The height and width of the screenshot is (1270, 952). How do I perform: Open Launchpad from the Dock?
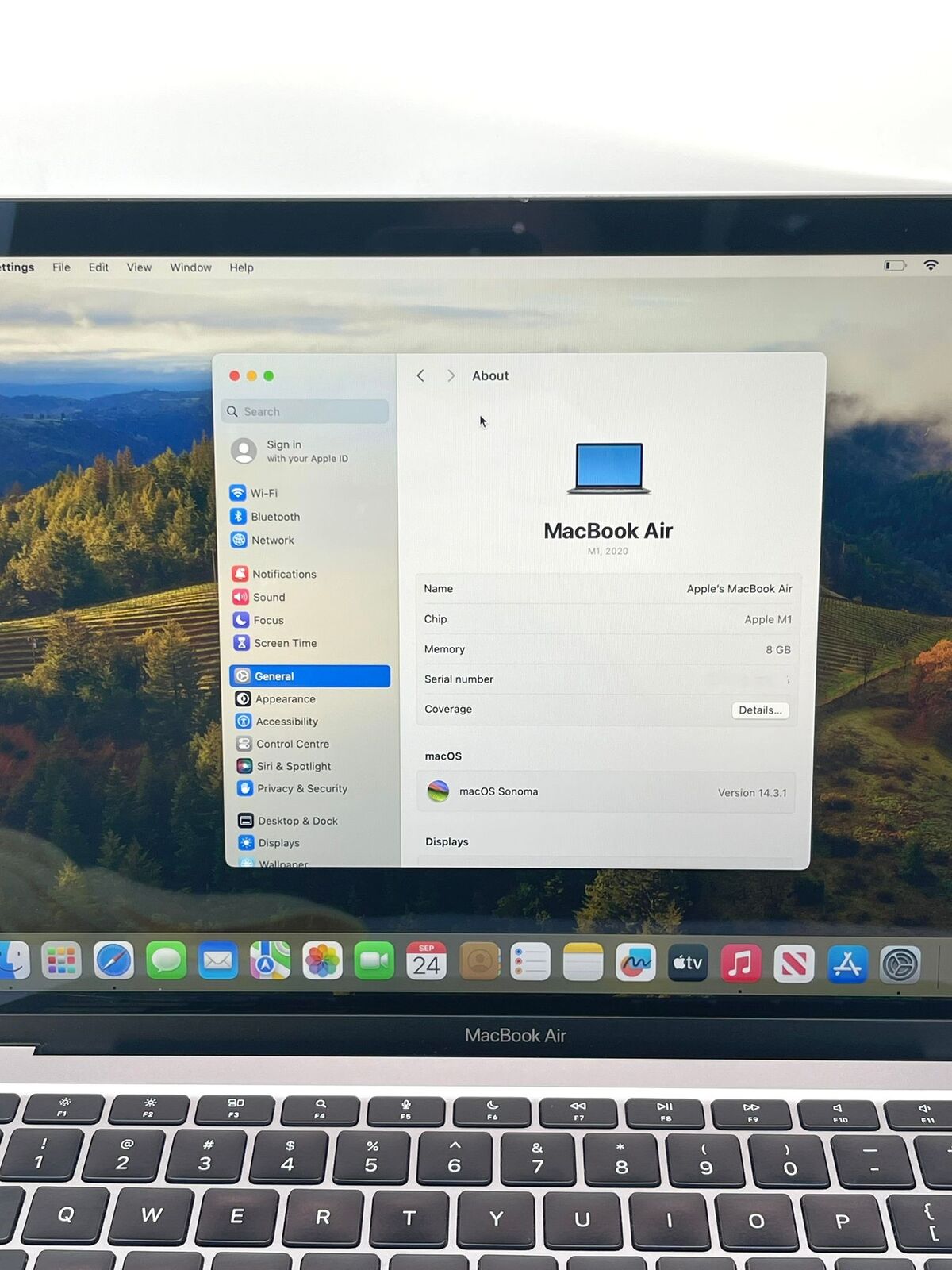tap(61, 961)
